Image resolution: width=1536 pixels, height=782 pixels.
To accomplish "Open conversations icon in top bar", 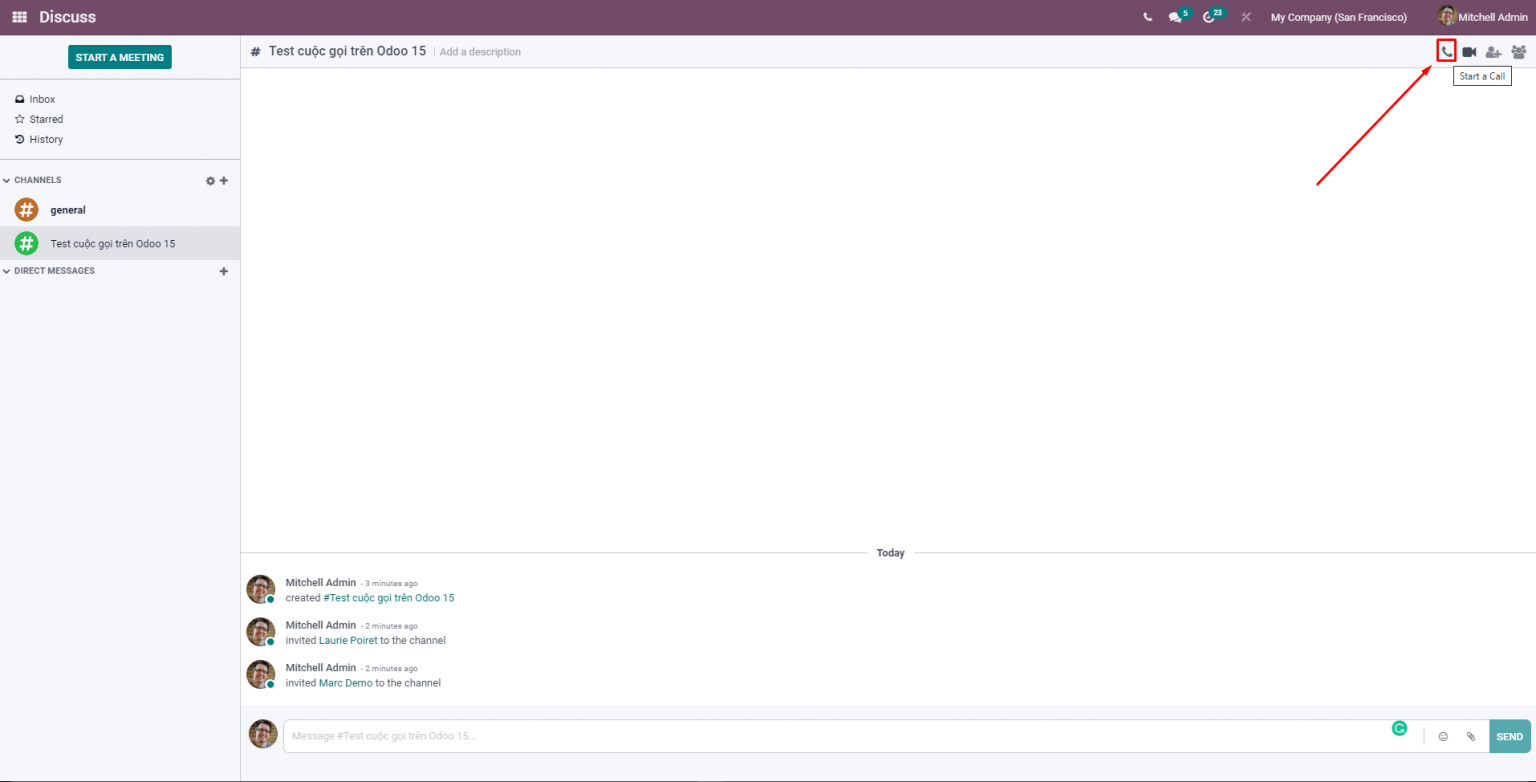I will [1176, 17].
